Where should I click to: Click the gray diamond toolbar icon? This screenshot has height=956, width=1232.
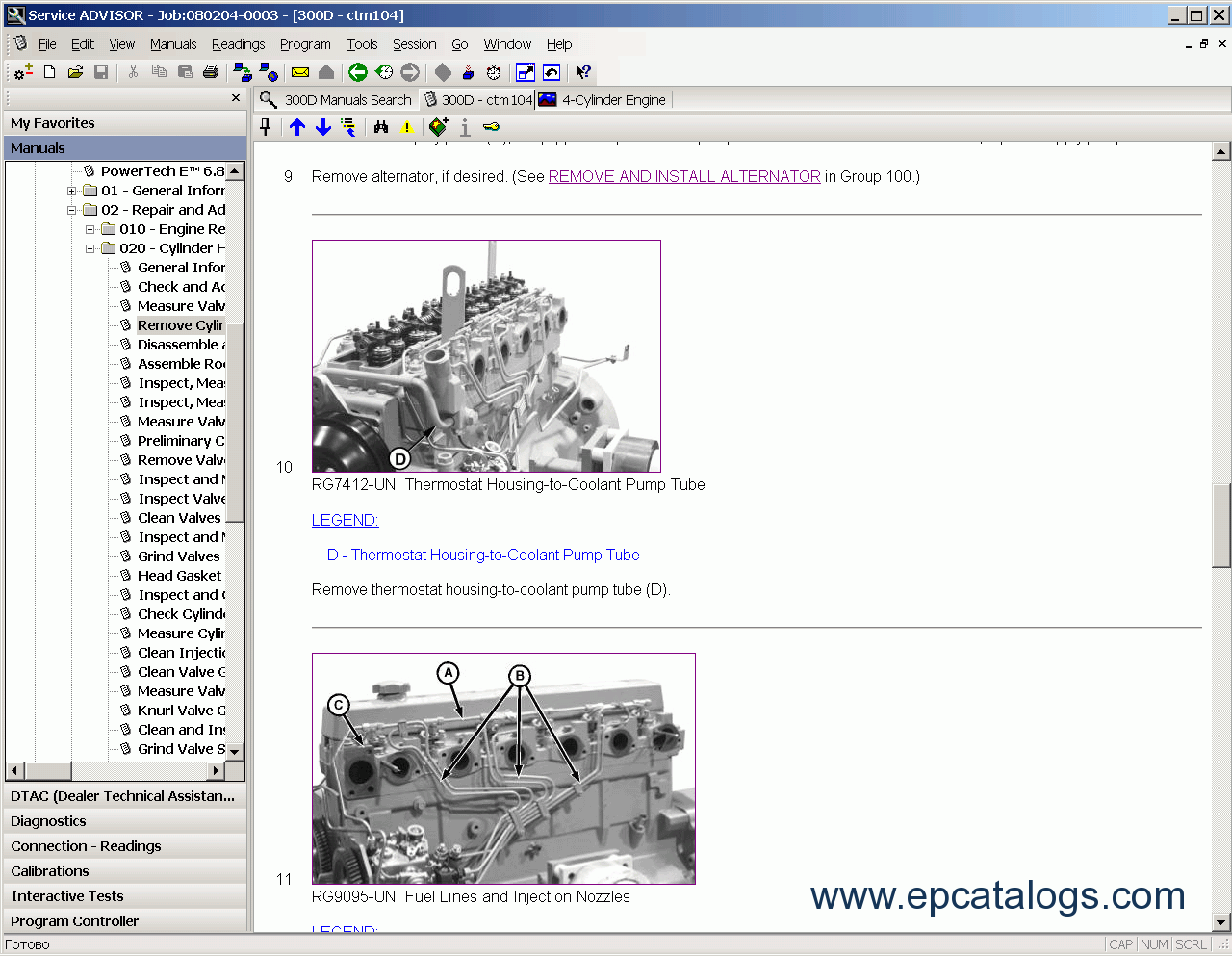click(x=443, y=72)
